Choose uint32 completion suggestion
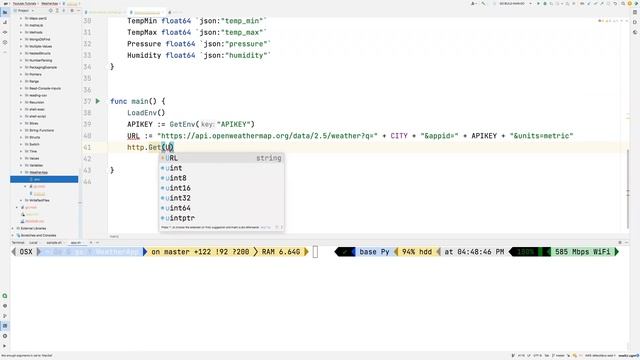The height and width of the screenshot is (360, 640). (x=221, y=198)
